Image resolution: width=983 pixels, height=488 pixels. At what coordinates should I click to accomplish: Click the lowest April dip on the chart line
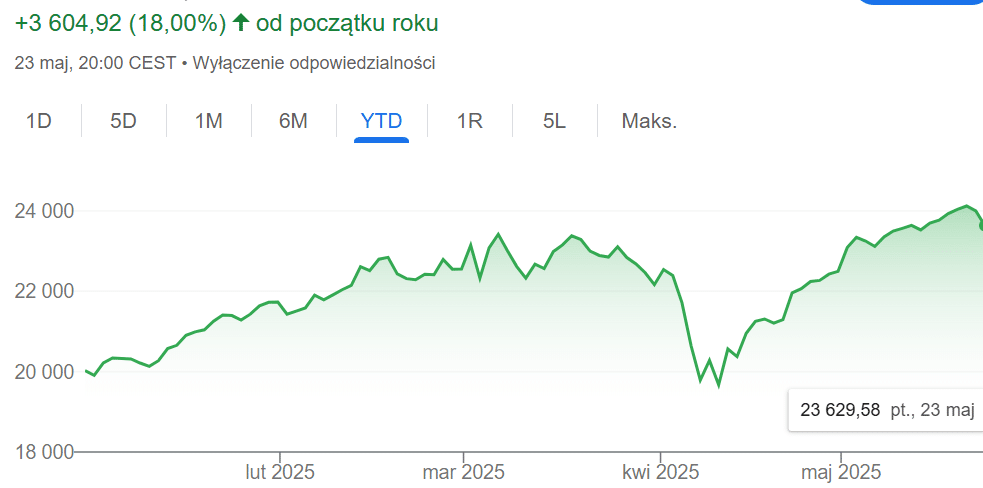718,385
